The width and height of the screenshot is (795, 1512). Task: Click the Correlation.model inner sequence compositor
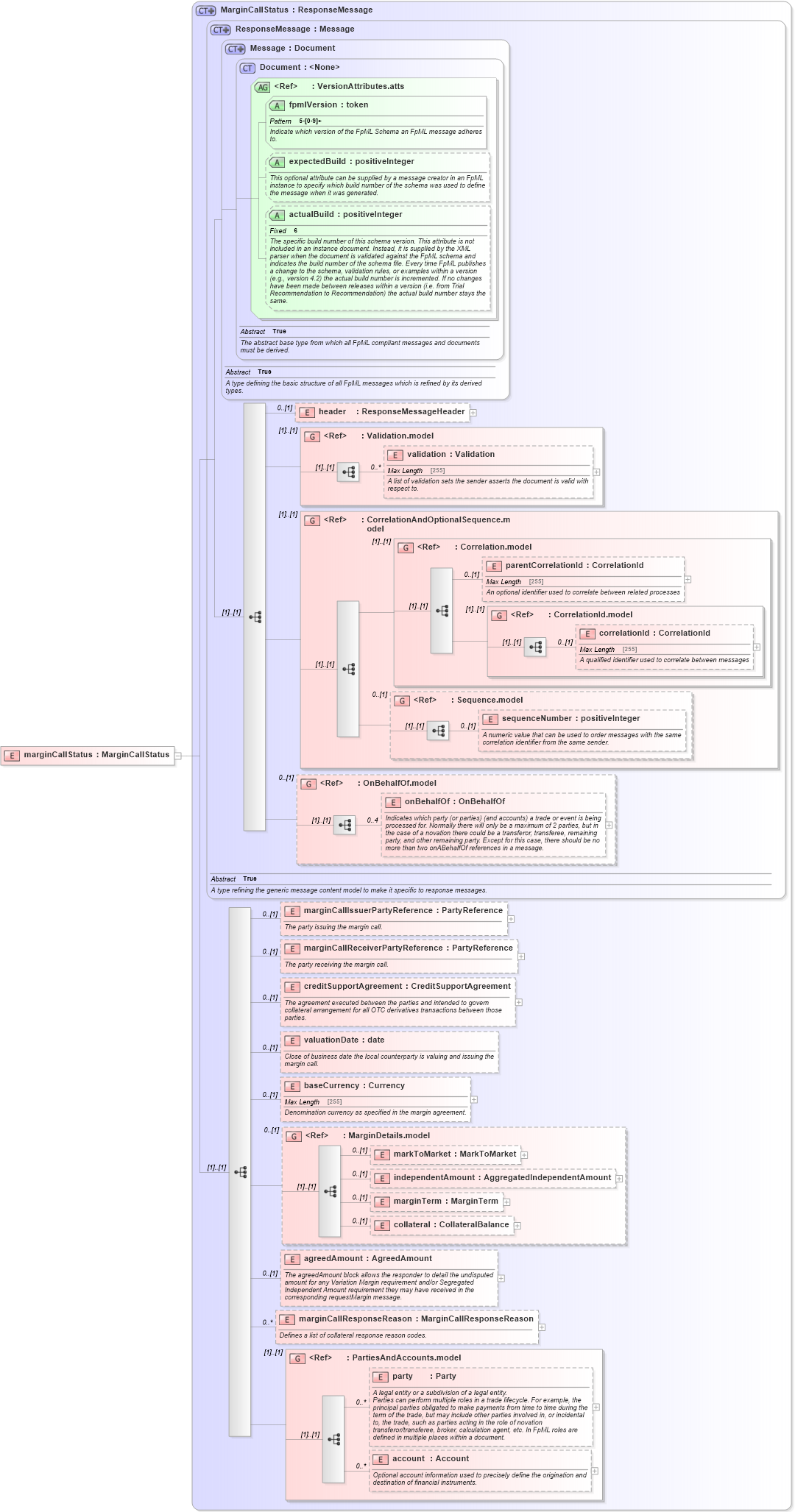pyautogui.click(x=442, y=611)
